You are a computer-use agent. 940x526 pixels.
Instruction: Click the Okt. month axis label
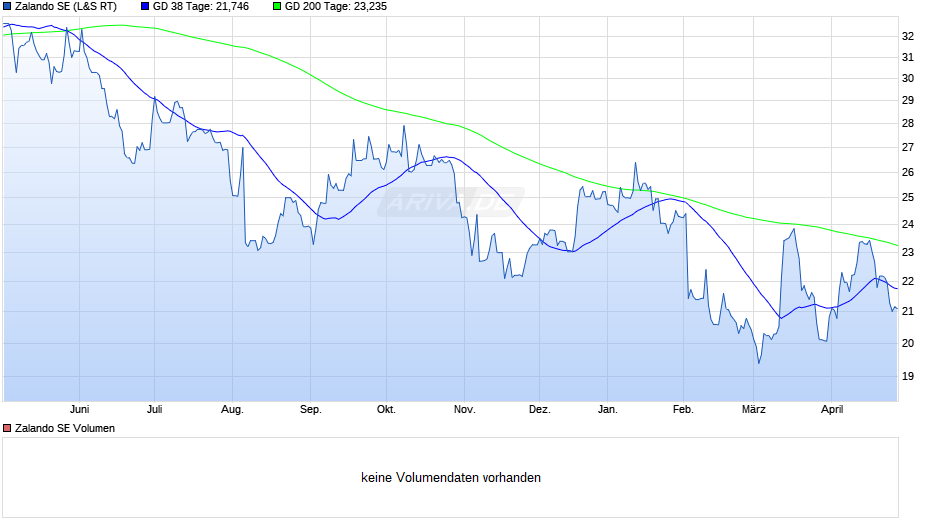(x=386, y=409)
